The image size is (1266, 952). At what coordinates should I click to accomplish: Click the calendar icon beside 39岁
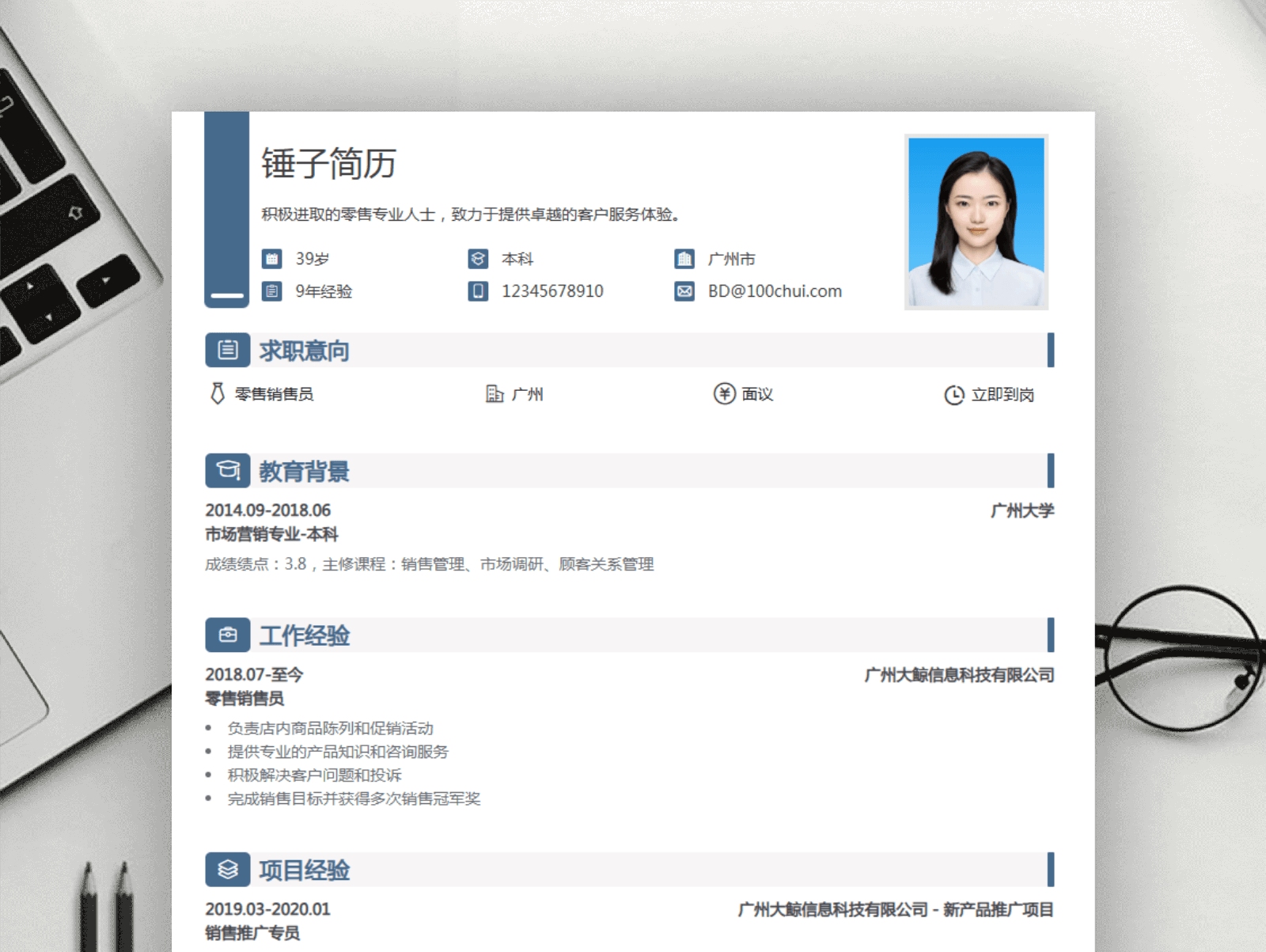pyautogui.click(x=271, y=259)
